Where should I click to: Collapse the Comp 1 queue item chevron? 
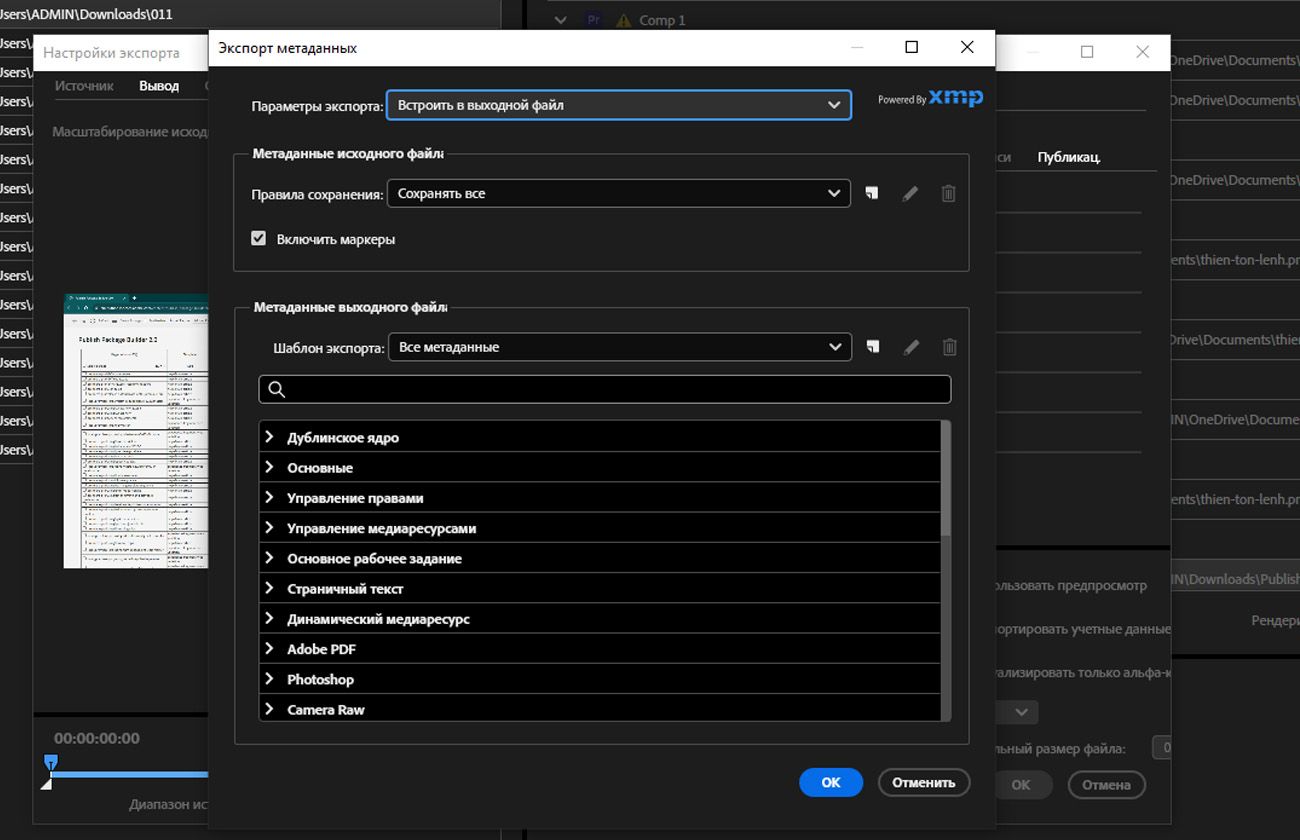pos(560,19)
